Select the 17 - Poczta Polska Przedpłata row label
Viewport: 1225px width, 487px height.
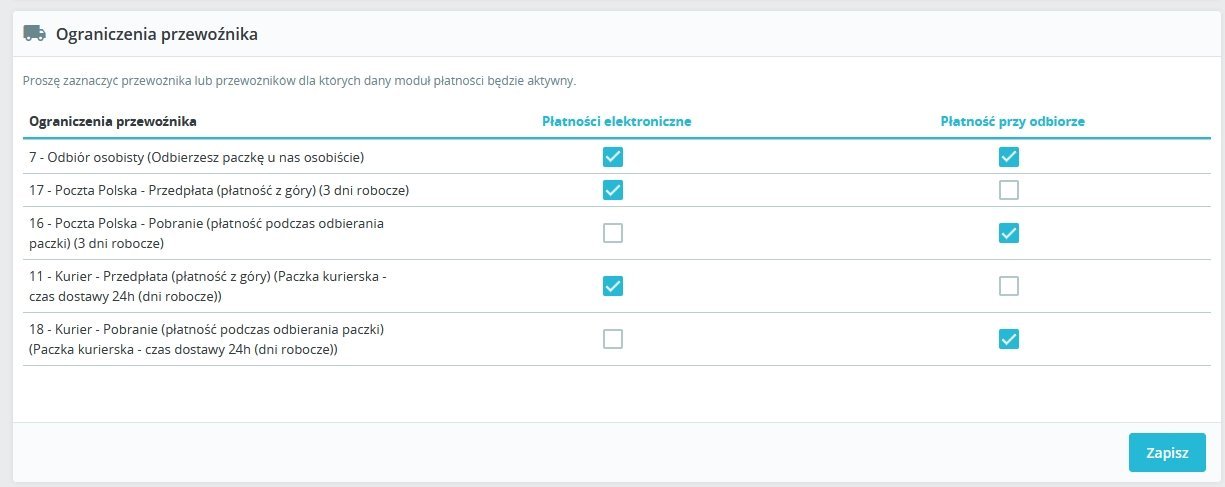pos(219,190)
